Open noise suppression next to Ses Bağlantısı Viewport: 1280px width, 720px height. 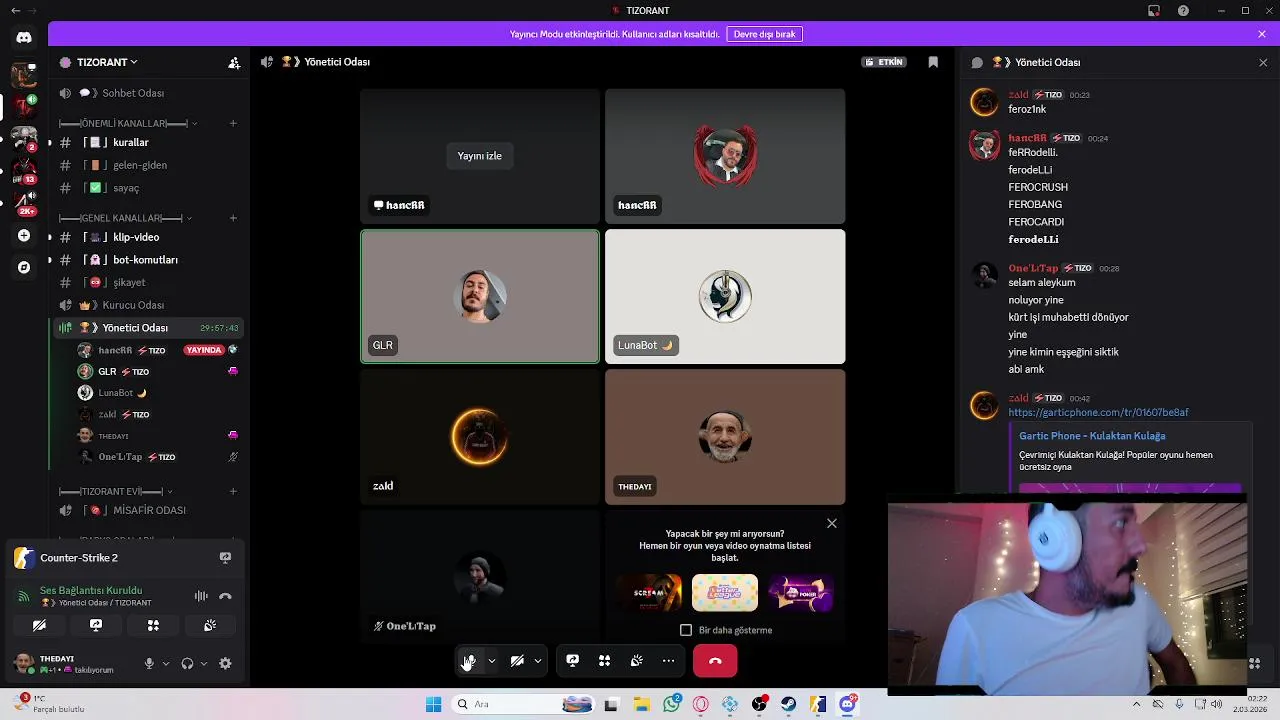(201, 596)
